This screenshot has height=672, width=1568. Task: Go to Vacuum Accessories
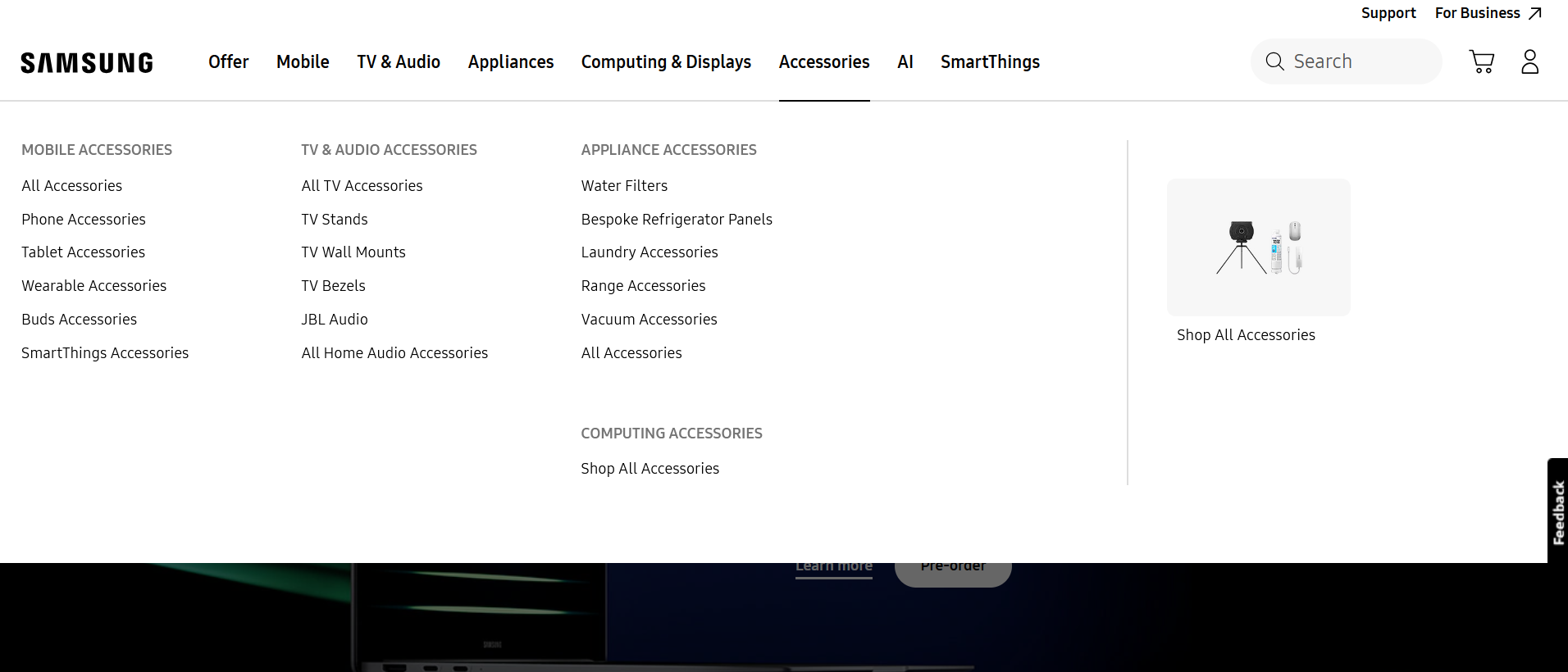click(x=650, y=320)
